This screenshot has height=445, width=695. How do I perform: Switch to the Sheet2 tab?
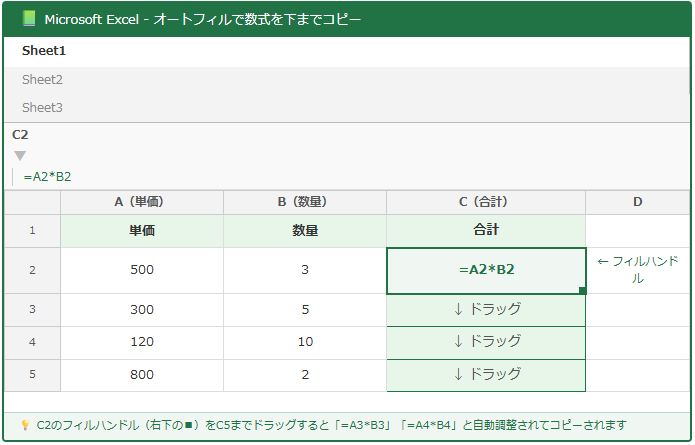pos(43,79)
